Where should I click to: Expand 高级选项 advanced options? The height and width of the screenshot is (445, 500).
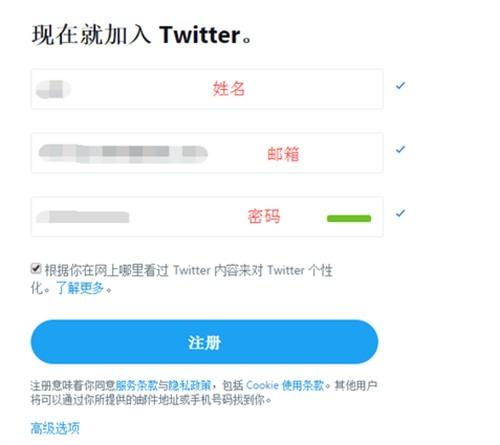[x=55, y=428]
